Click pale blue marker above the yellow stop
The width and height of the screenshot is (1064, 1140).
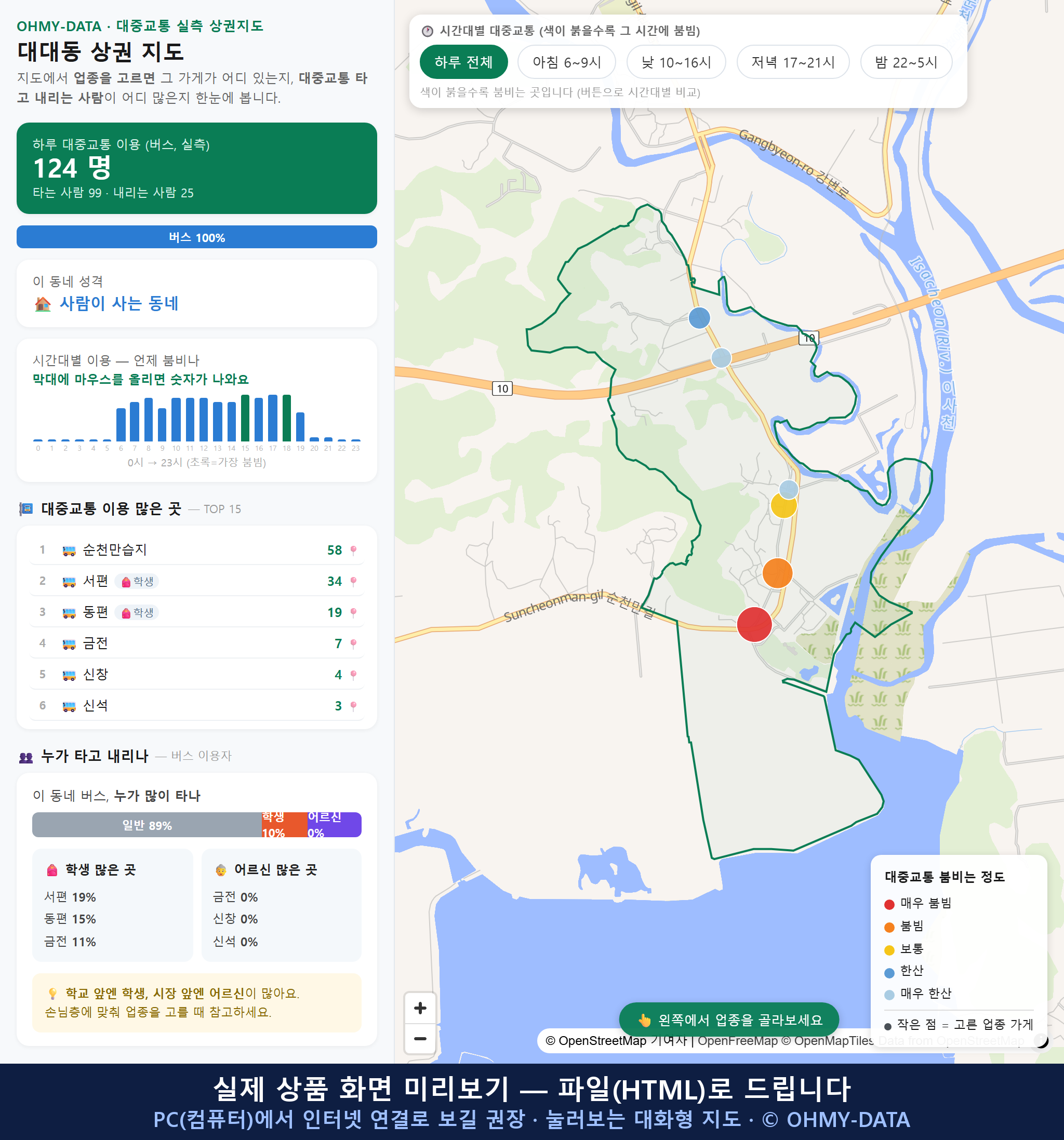pos(789,489)
